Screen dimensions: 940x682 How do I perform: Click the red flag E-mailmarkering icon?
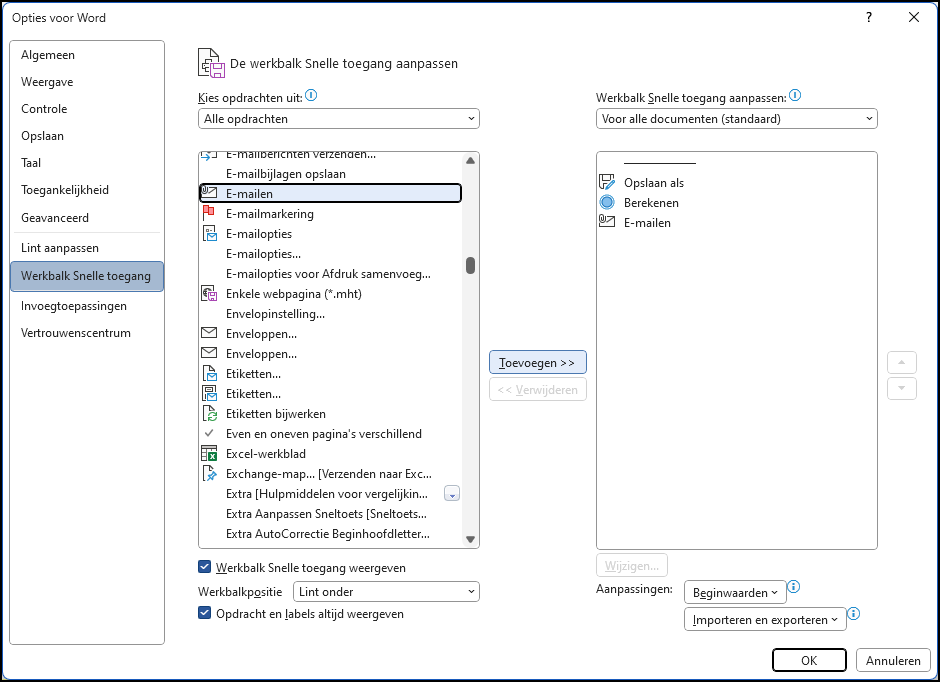click(209, 213)
